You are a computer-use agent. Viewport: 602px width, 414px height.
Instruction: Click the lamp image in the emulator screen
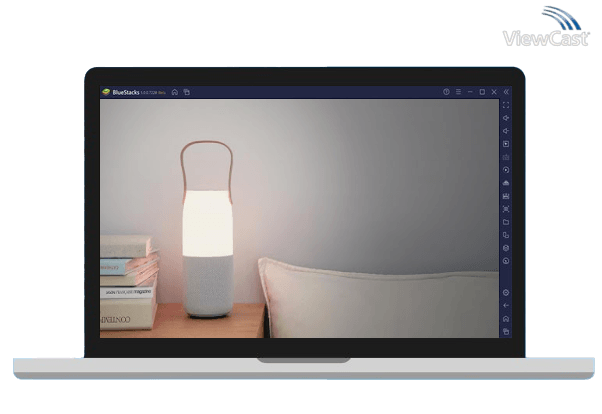207,229
